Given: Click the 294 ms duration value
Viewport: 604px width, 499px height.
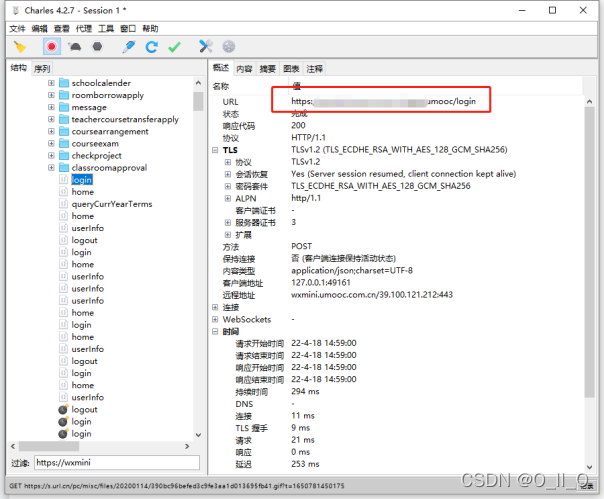Looking at the screenshot, I should pyautogui.click(x=305, y=391).
